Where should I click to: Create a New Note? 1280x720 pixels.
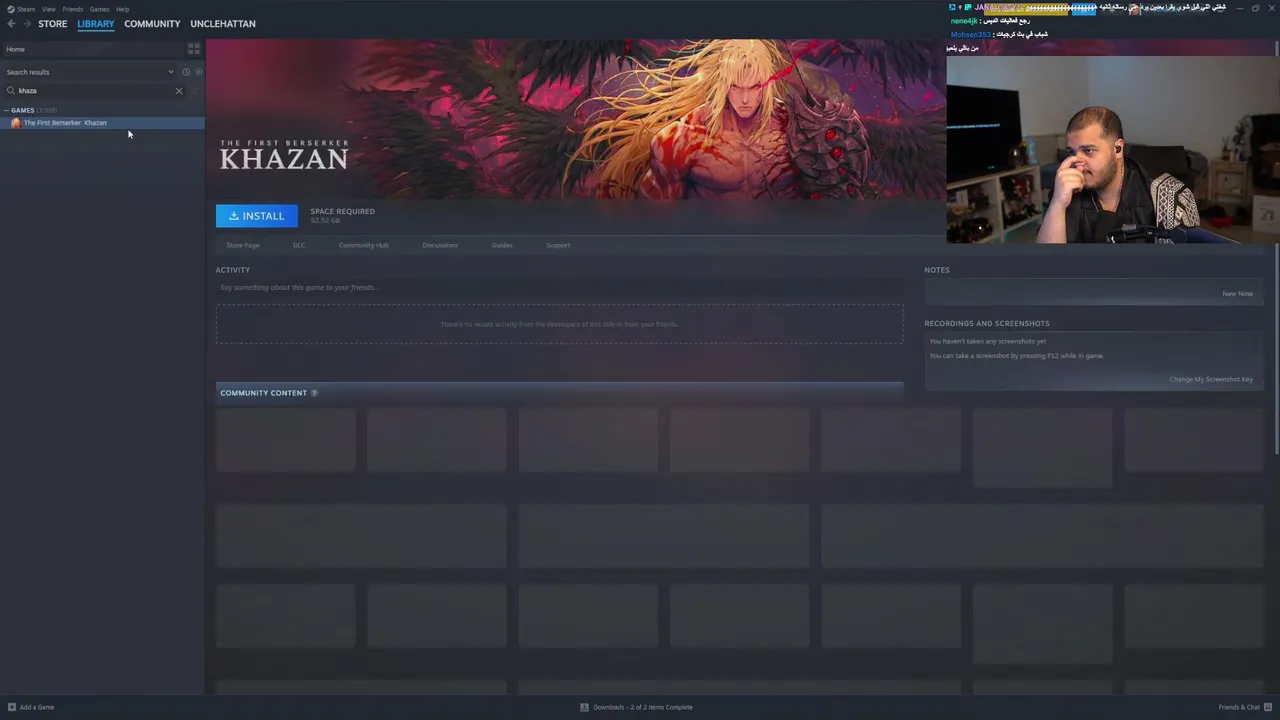[x=1237, y=294]
